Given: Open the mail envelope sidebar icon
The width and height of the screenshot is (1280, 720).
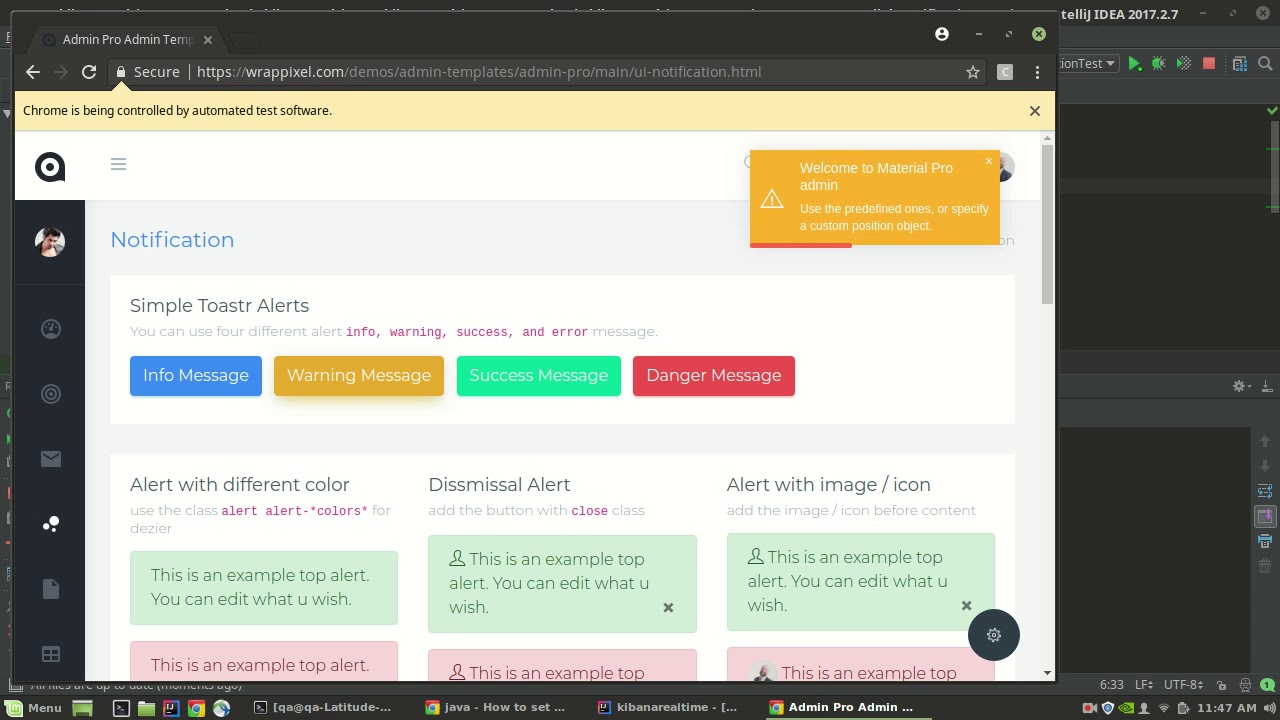Looking at the screenshot, I should click(x=51, y=459).
